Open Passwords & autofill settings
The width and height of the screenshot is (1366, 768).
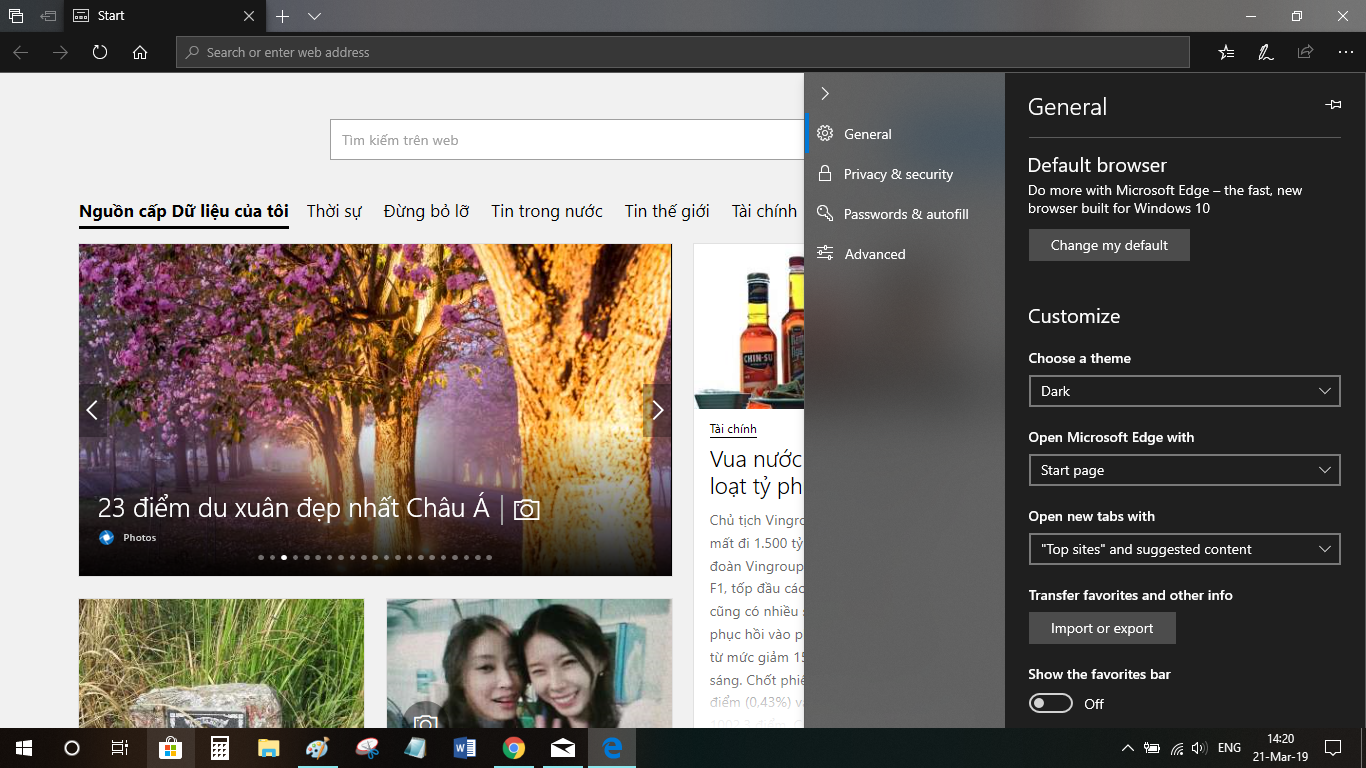point(905,214)
